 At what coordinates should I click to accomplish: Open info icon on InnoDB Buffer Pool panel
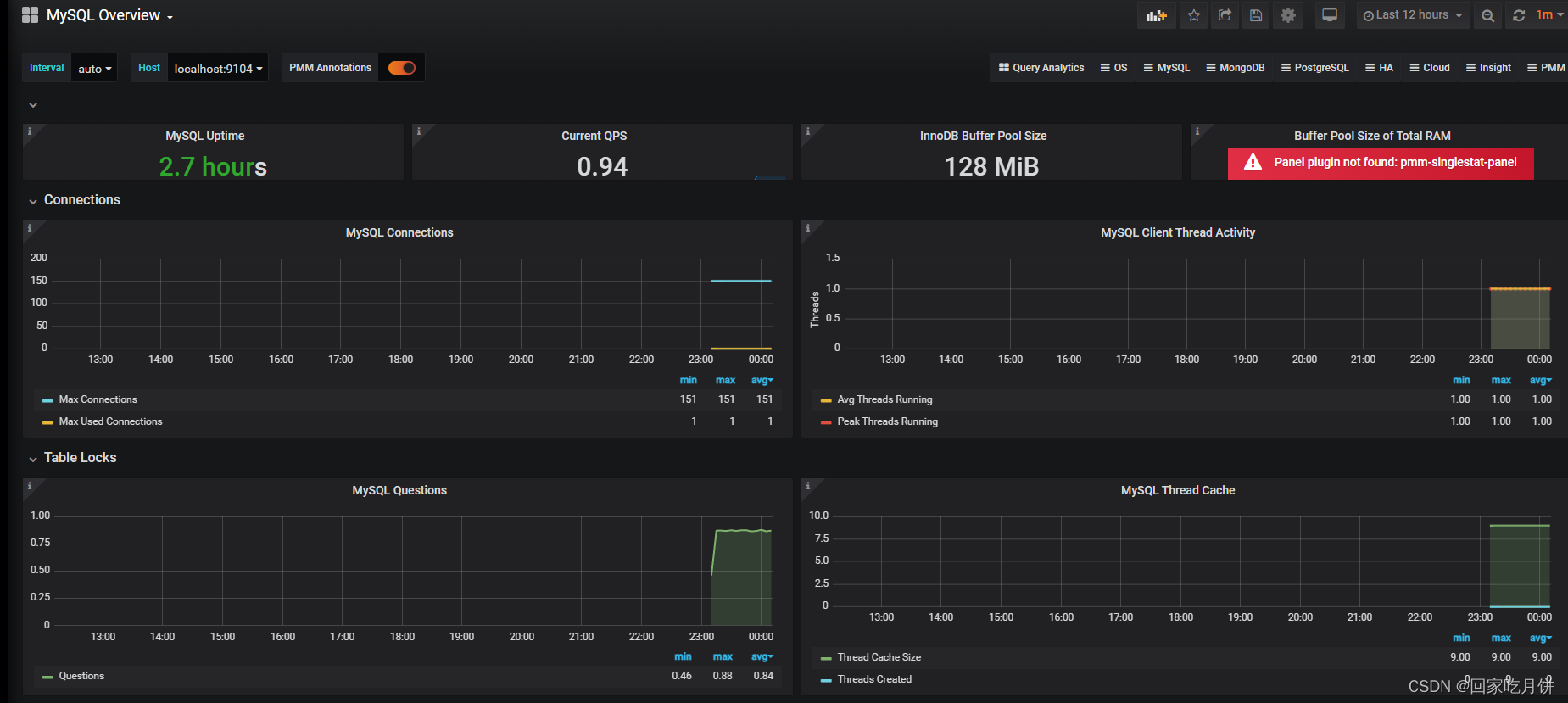(808, 131)
